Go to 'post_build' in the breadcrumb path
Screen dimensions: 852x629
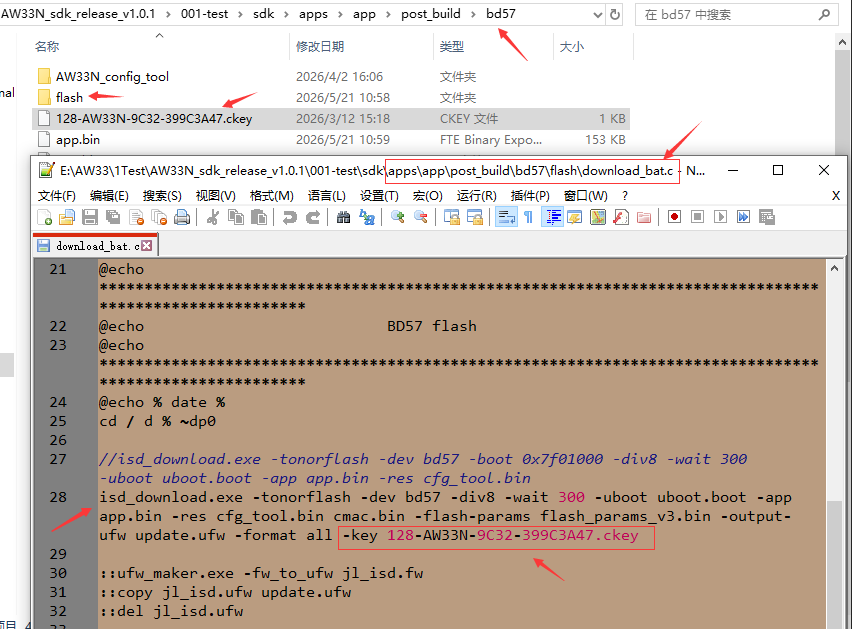coord(431,14)
